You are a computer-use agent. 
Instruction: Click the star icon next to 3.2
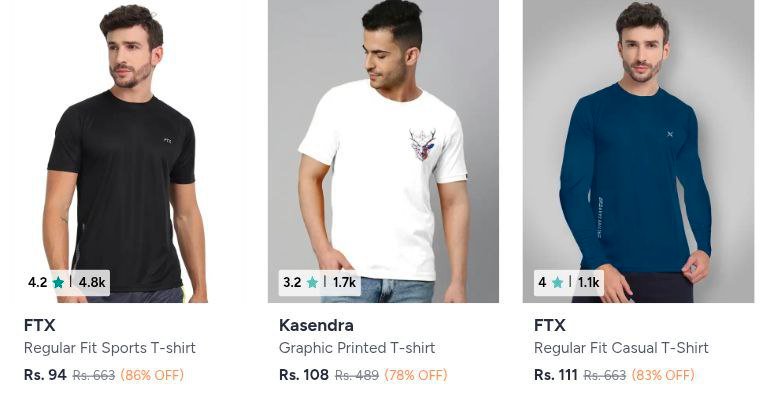pyautogui.click(x=312, y=282)
